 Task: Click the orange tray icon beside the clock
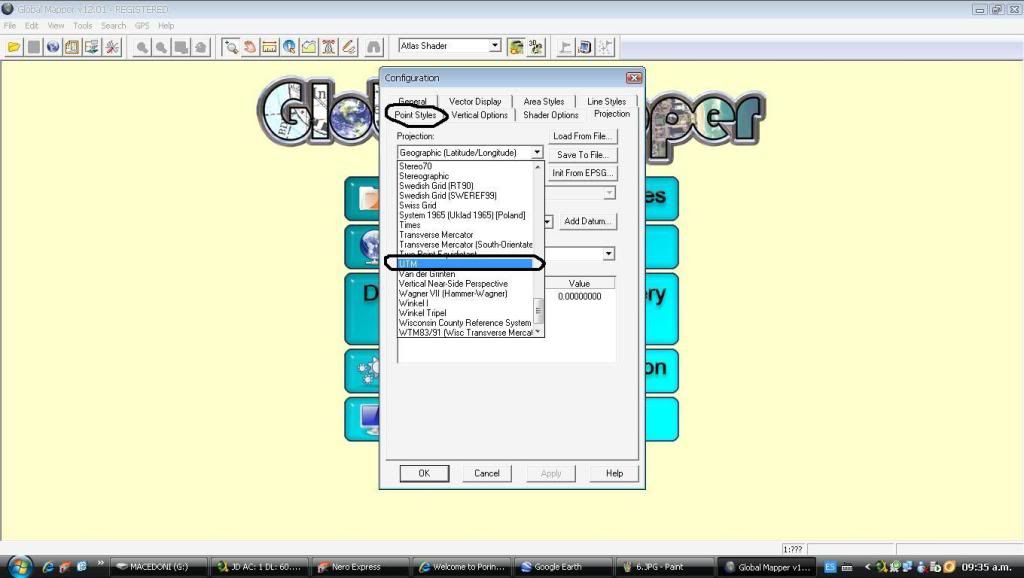pos(949,566)
